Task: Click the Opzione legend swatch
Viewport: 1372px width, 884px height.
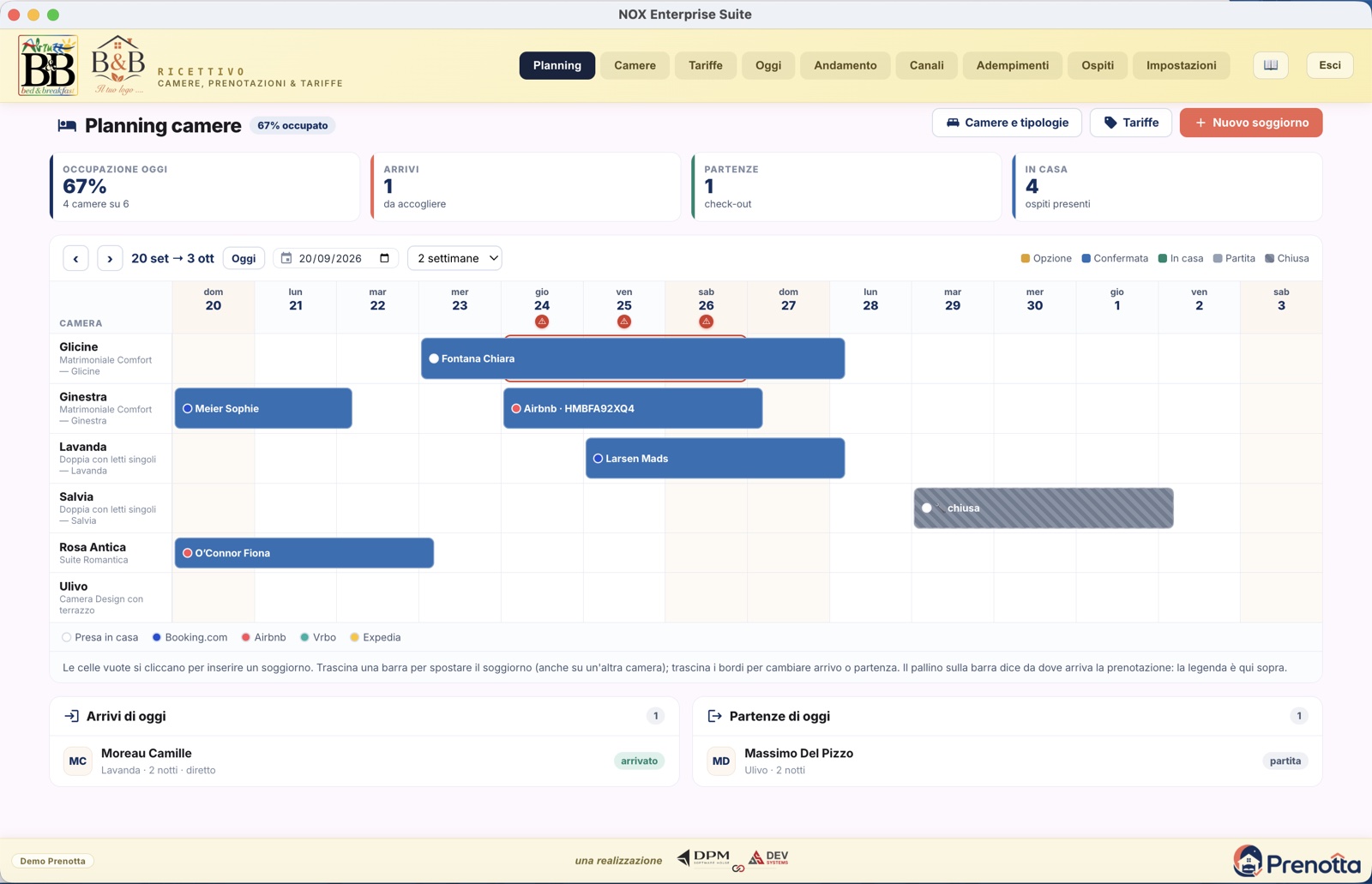Action: 1026,258
